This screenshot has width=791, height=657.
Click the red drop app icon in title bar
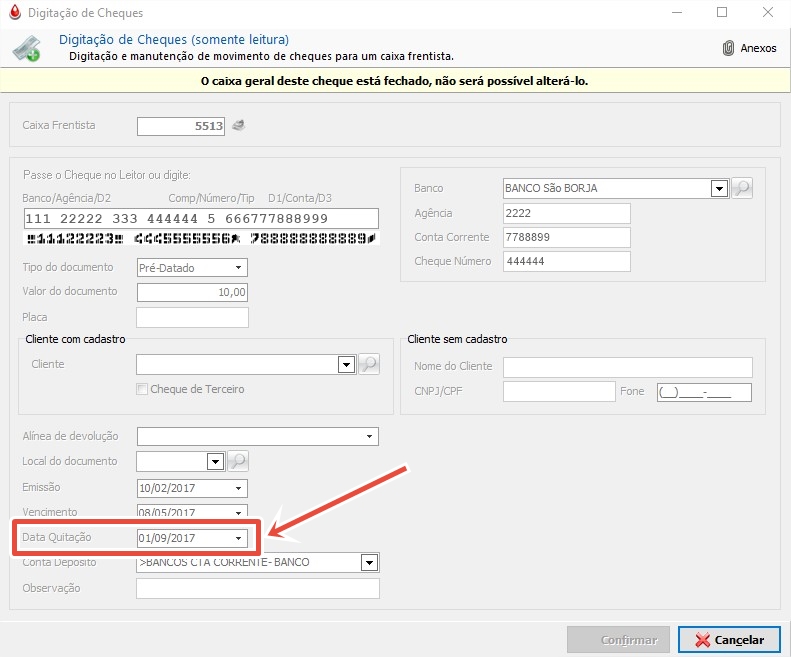coord(15,13)
